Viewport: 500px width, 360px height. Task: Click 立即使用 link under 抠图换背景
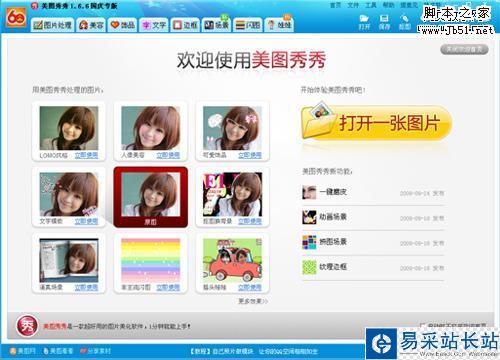[x=250, y=221]
